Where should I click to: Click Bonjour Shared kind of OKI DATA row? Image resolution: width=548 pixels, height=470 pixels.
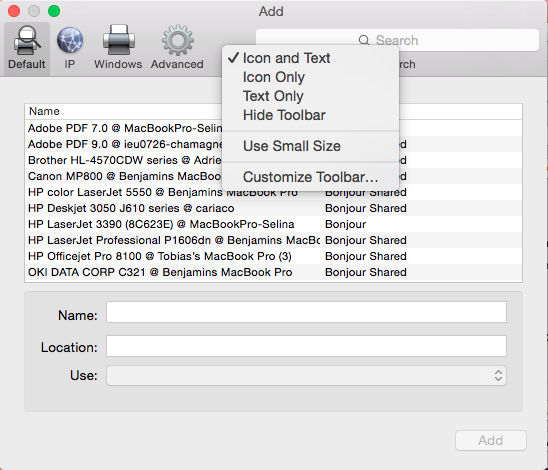tap(366, 272)
